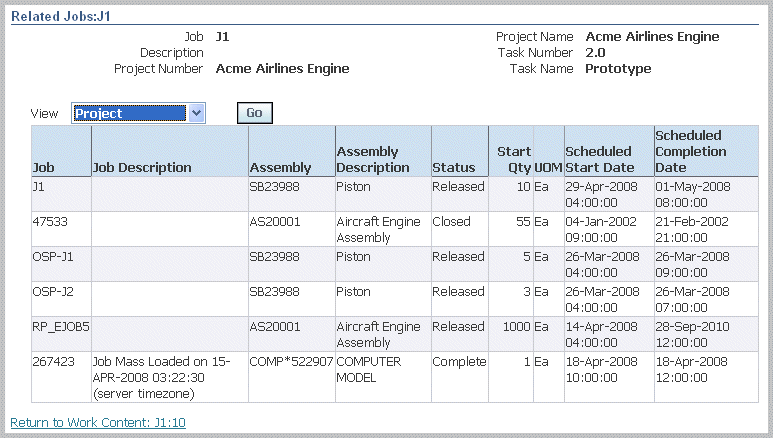Click the Job column header

click(x=62, y=151)
